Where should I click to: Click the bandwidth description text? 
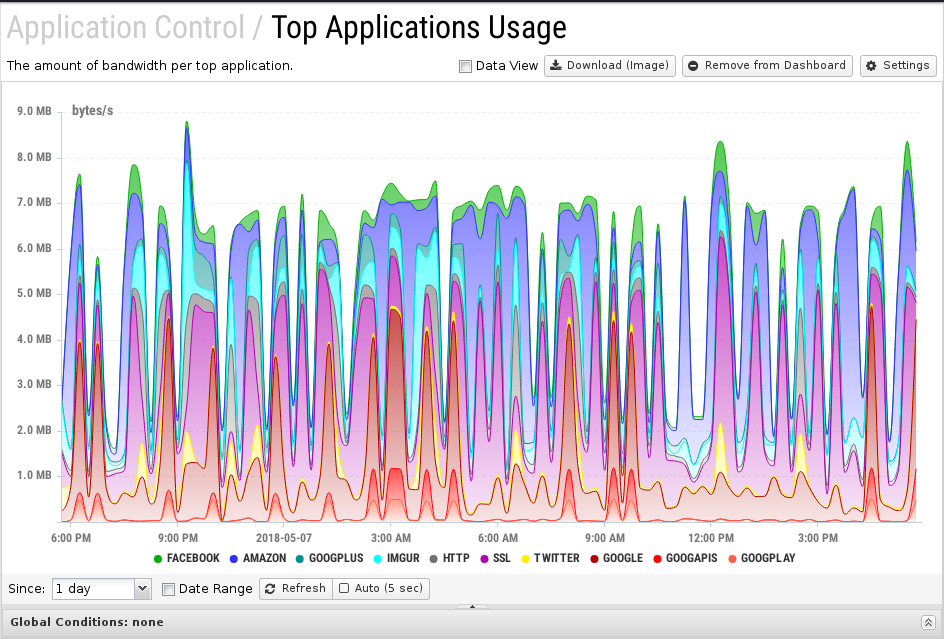[150, 66]
